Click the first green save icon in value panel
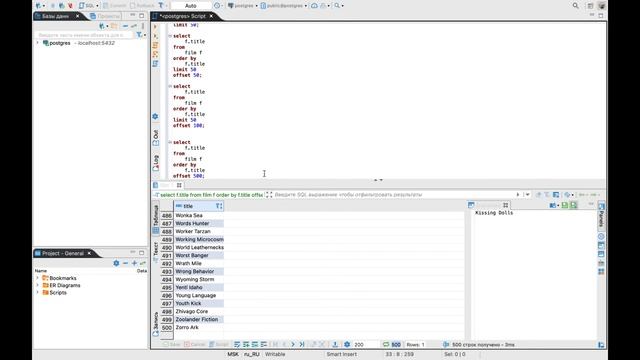Screen dimensions: 640x360 565,205
